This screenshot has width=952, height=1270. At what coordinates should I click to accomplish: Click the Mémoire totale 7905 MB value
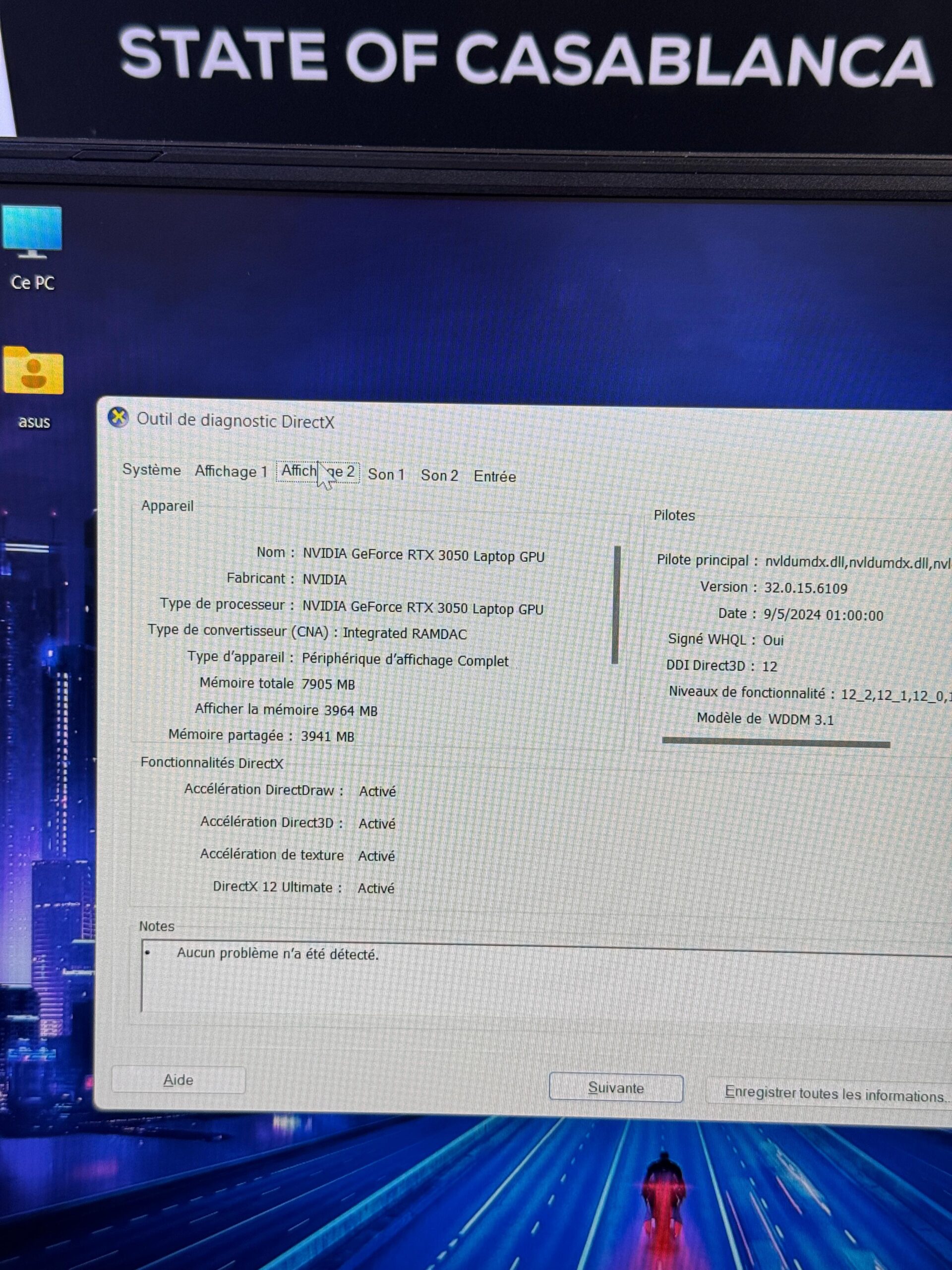click(328, 685)
